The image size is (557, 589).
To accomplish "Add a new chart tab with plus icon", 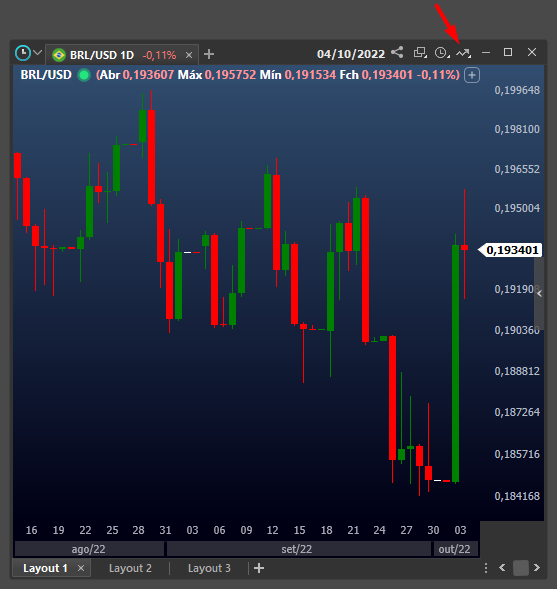I will 209,54.
